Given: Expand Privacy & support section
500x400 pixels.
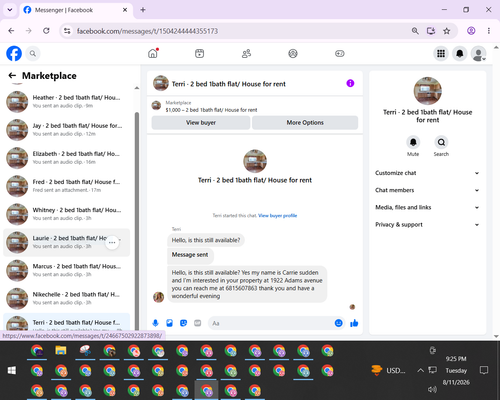Looking at the screenshot, I should point(427,225).
